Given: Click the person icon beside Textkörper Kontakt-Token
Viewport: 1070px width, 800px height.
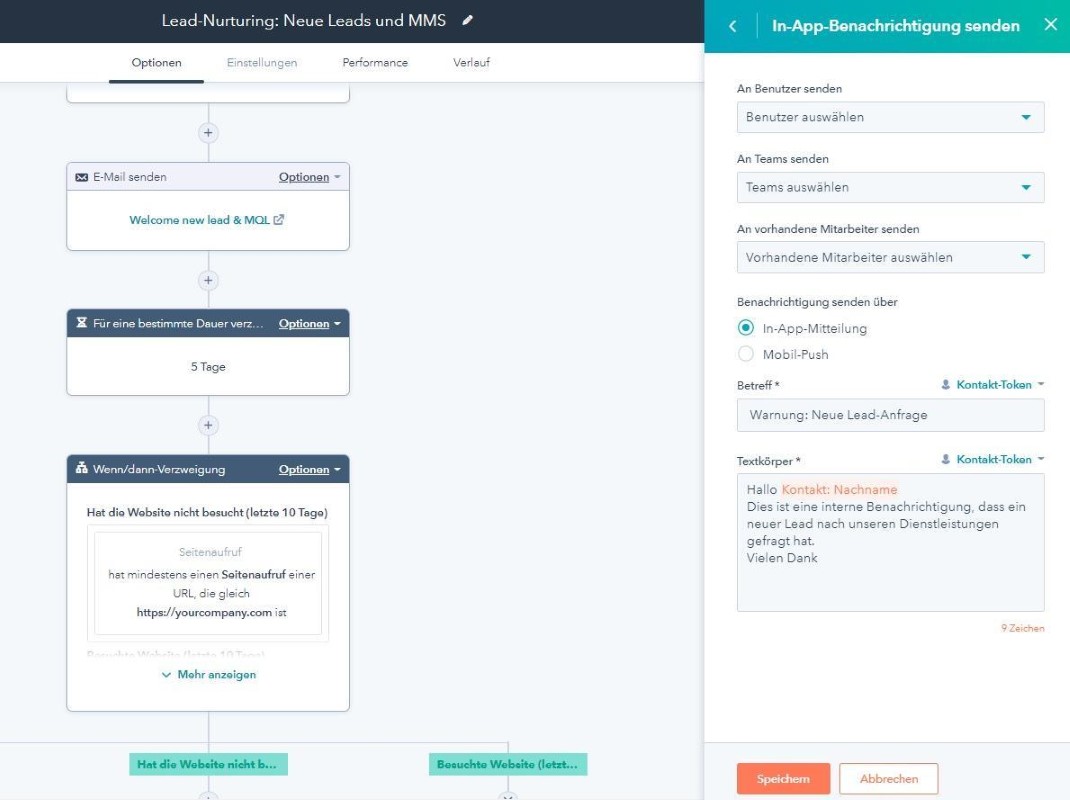Looking at the screenshot, I should click(946, 459).
